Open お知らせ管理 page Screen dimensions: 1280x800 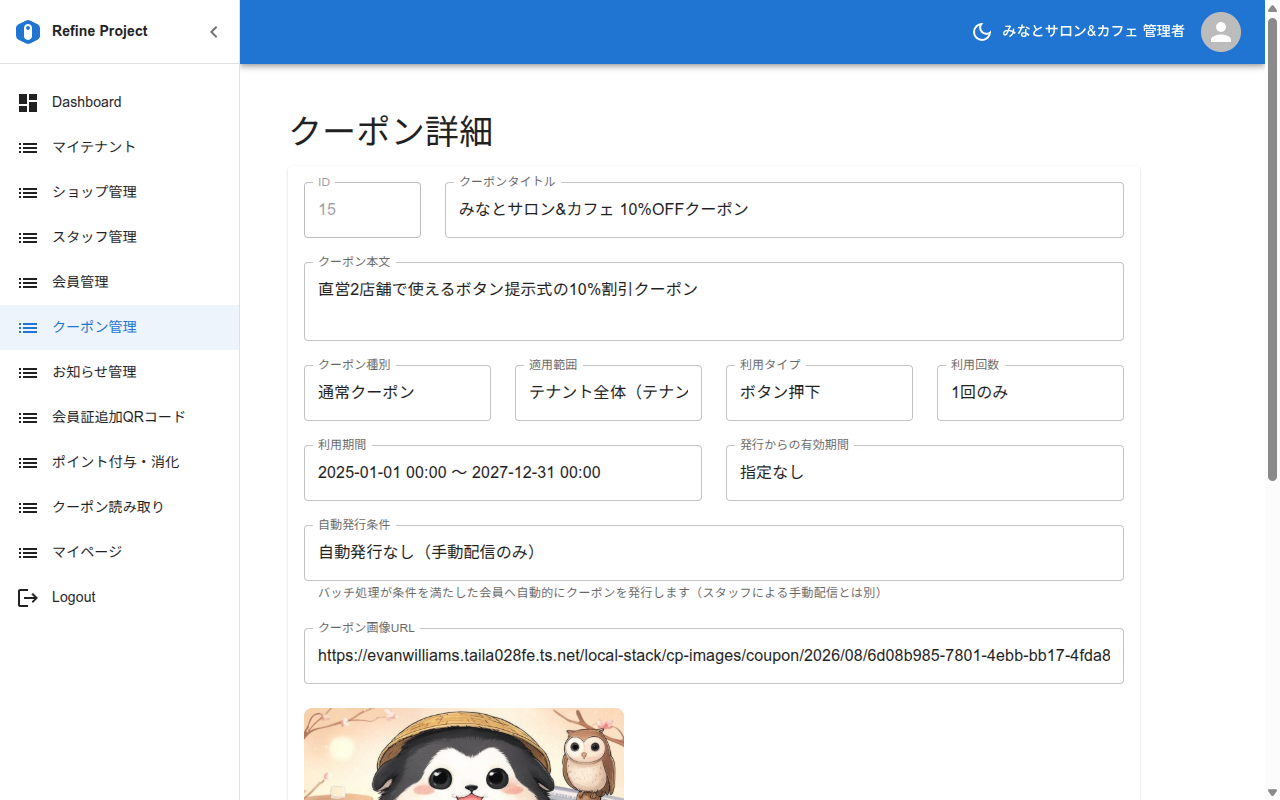tap(120, 372)
